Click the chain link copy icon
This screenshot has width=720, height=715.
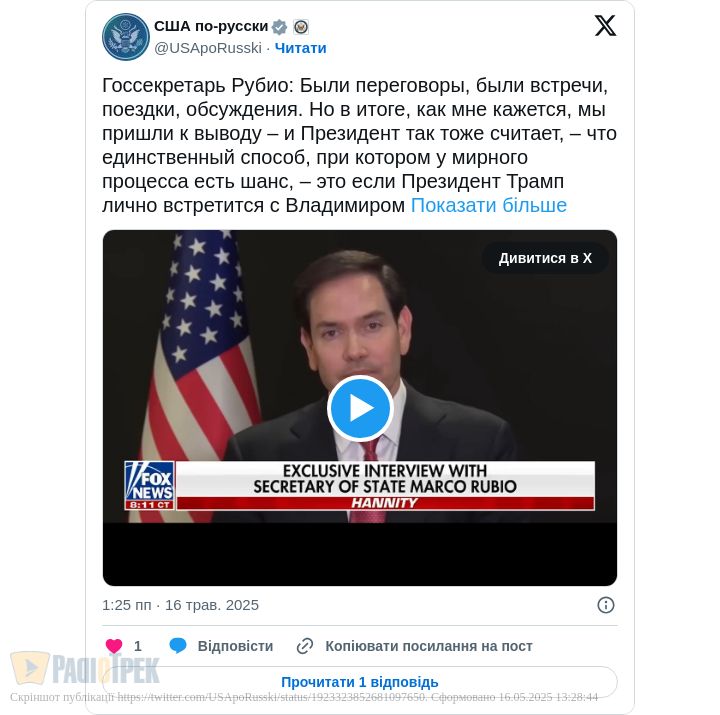[x=305, y=646]
